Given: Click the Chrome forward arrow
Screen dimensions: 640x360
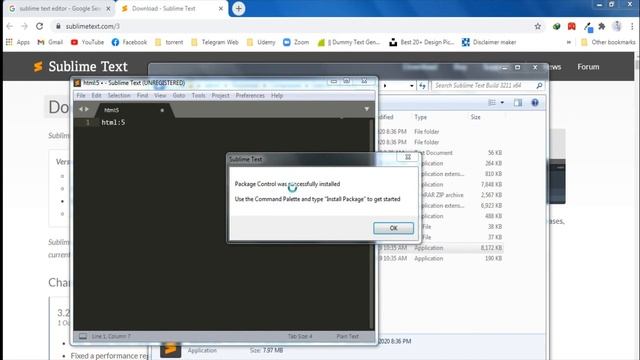Looking at the screenshot, I should coord(24,26).
